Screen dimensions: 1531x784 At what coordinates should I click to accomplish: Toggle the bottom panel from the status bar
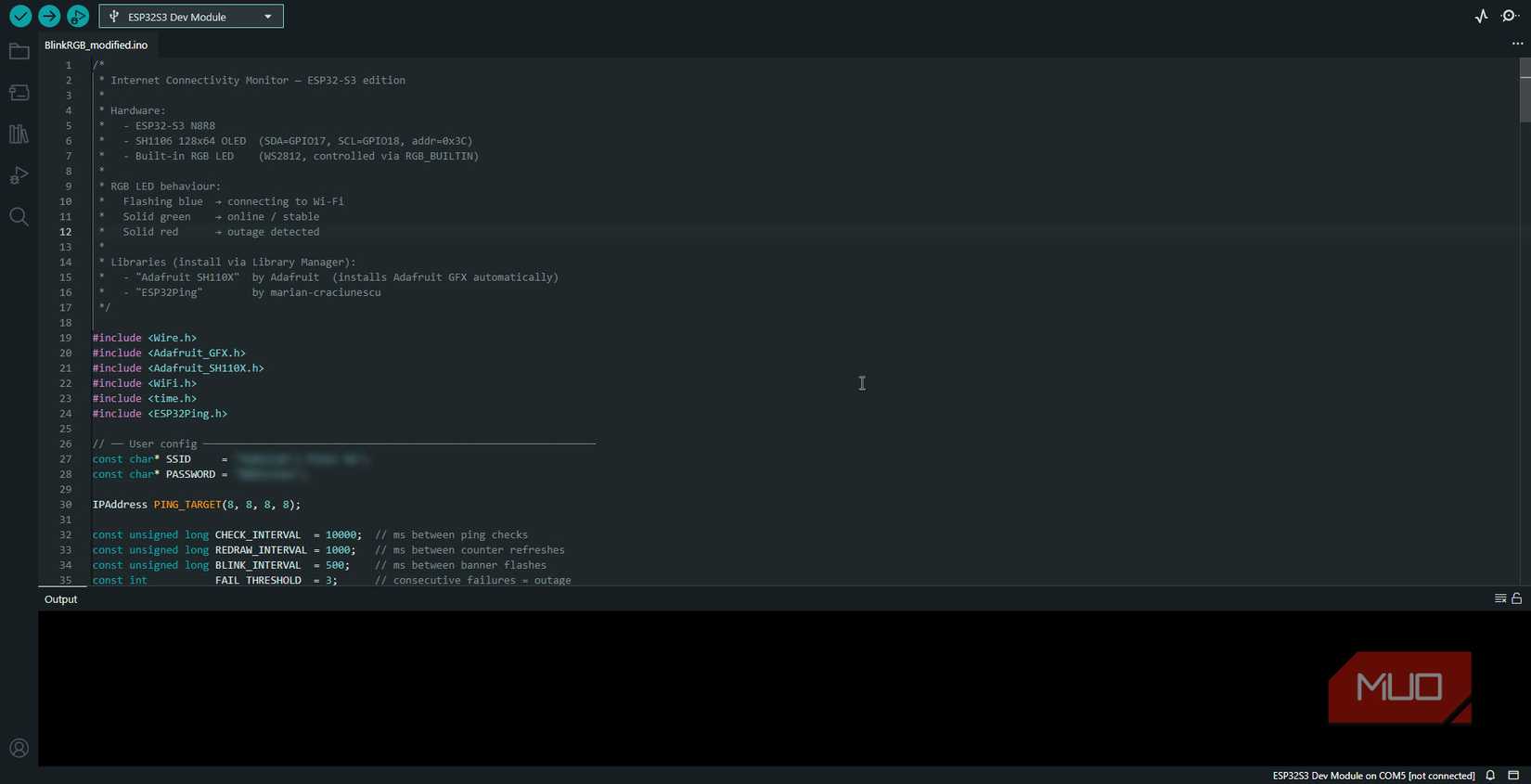coord(1513,776)
